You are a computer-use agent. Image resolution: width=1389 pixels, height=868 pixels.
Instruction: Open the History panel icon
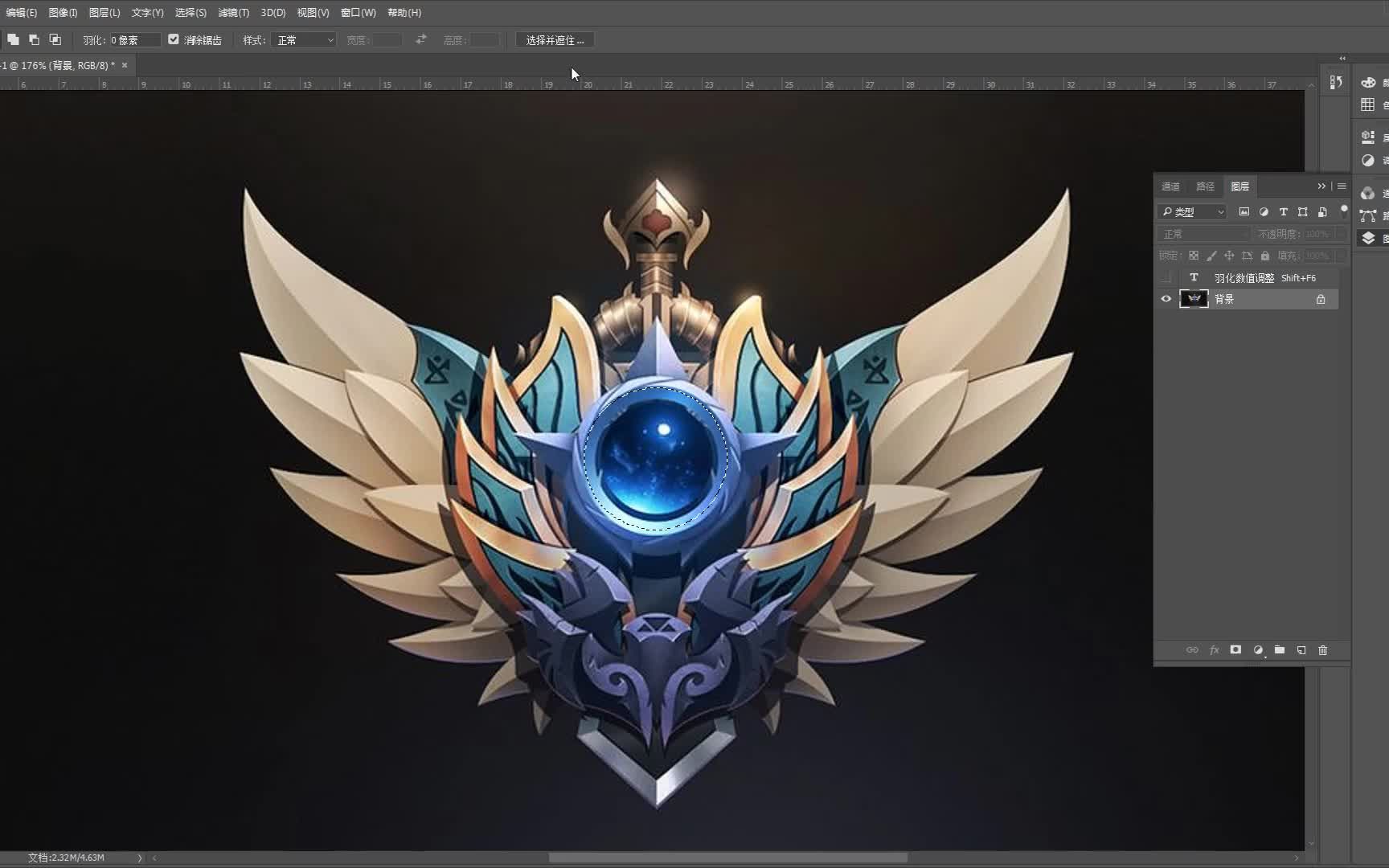click(1336, 82)
